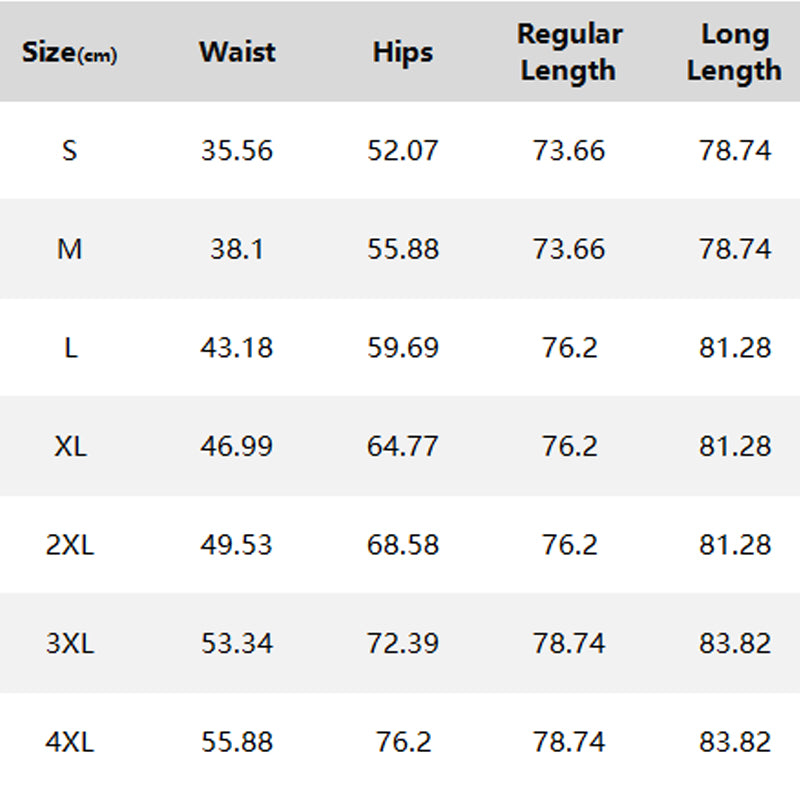The image size is (800, 800).
Task: Click the Long Length header
Action: 734,52
